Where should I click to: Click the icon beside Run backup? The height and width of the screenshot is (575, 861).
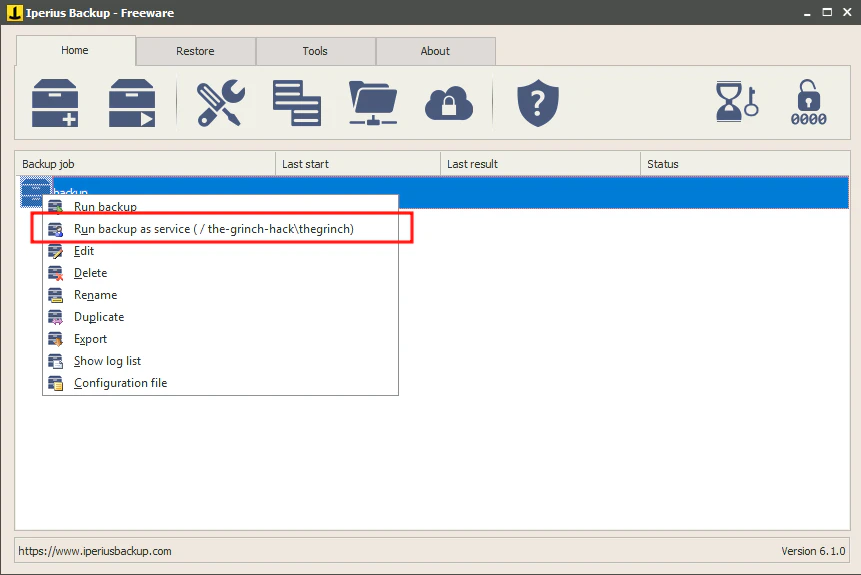[55, 206]
